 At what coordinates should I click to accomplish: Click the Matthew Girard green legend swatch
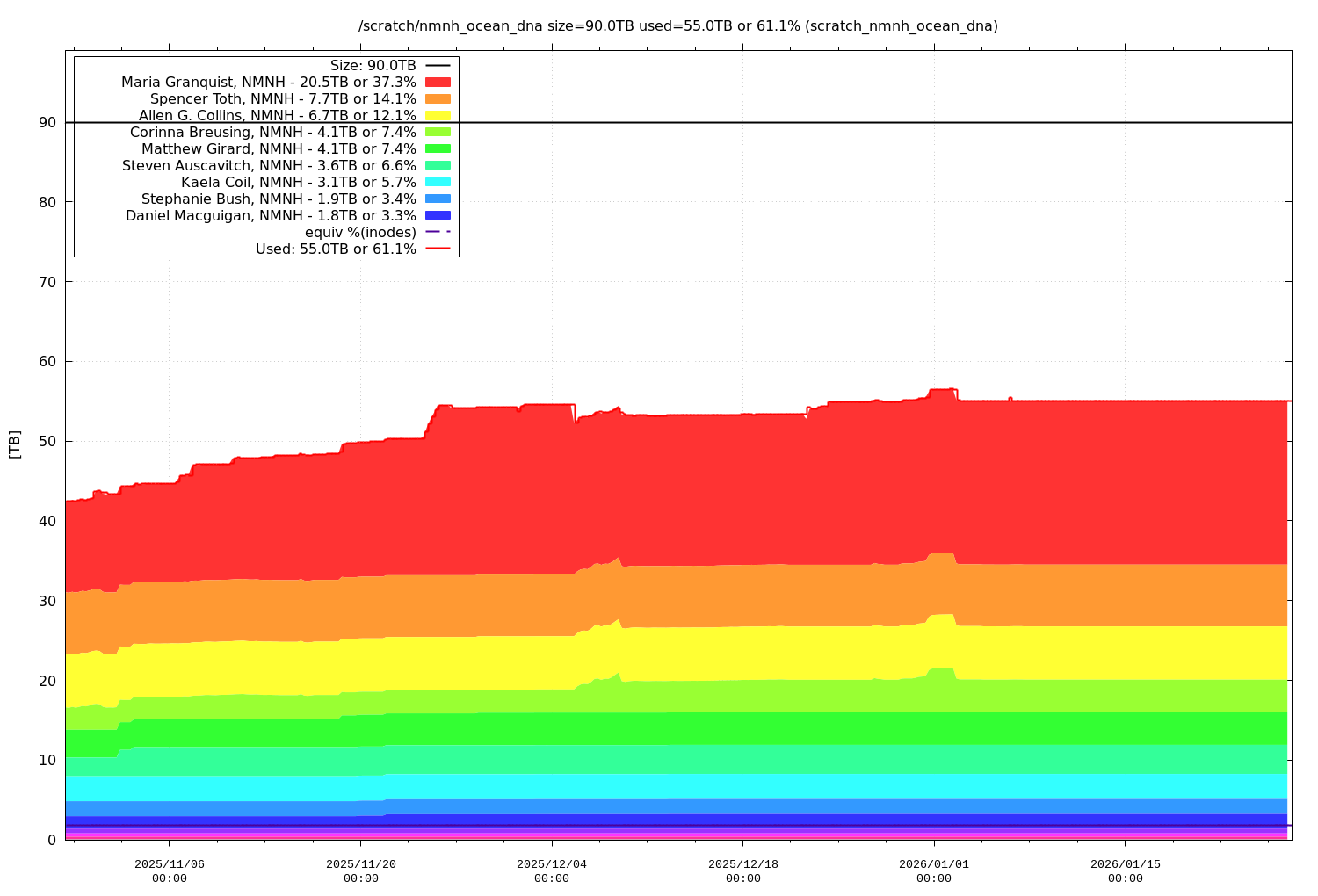(438, 148)
